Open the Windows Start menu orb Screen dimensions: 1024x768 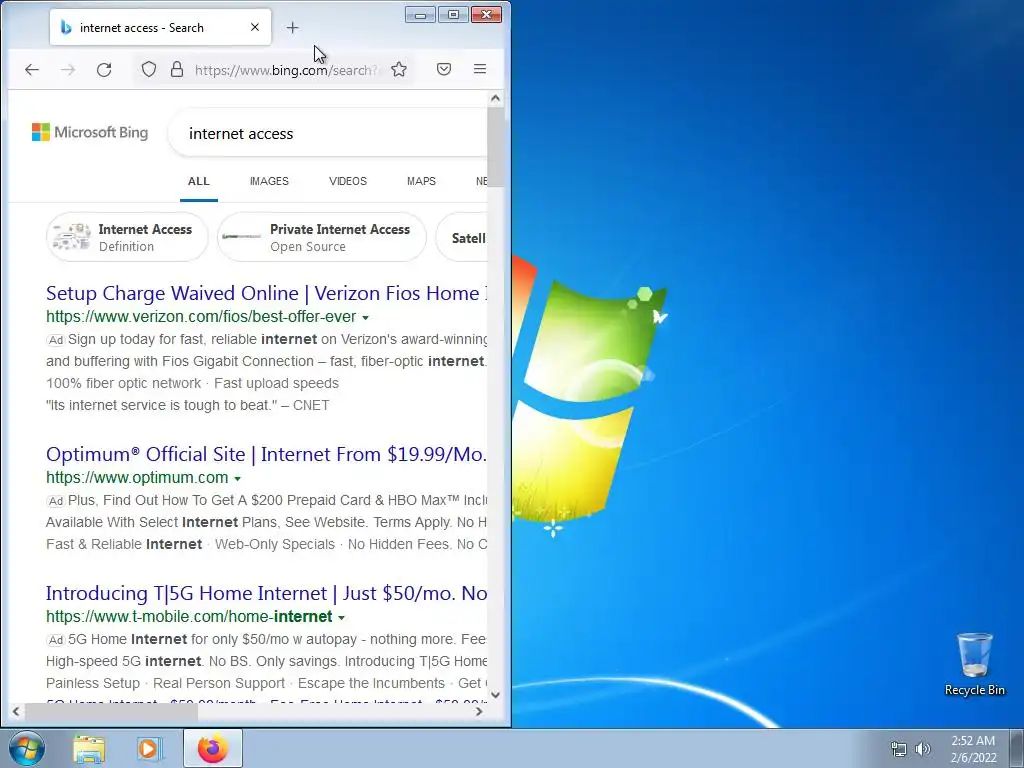click(x=27, y=748)
